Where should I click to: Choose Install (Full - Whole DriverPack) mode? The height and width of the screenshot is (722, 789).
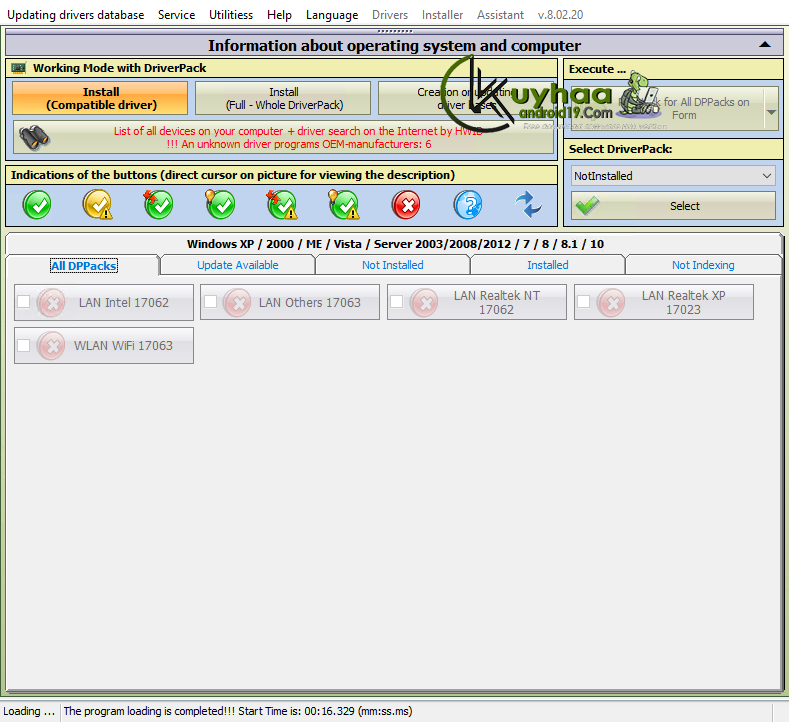click(x=283, y=99)
